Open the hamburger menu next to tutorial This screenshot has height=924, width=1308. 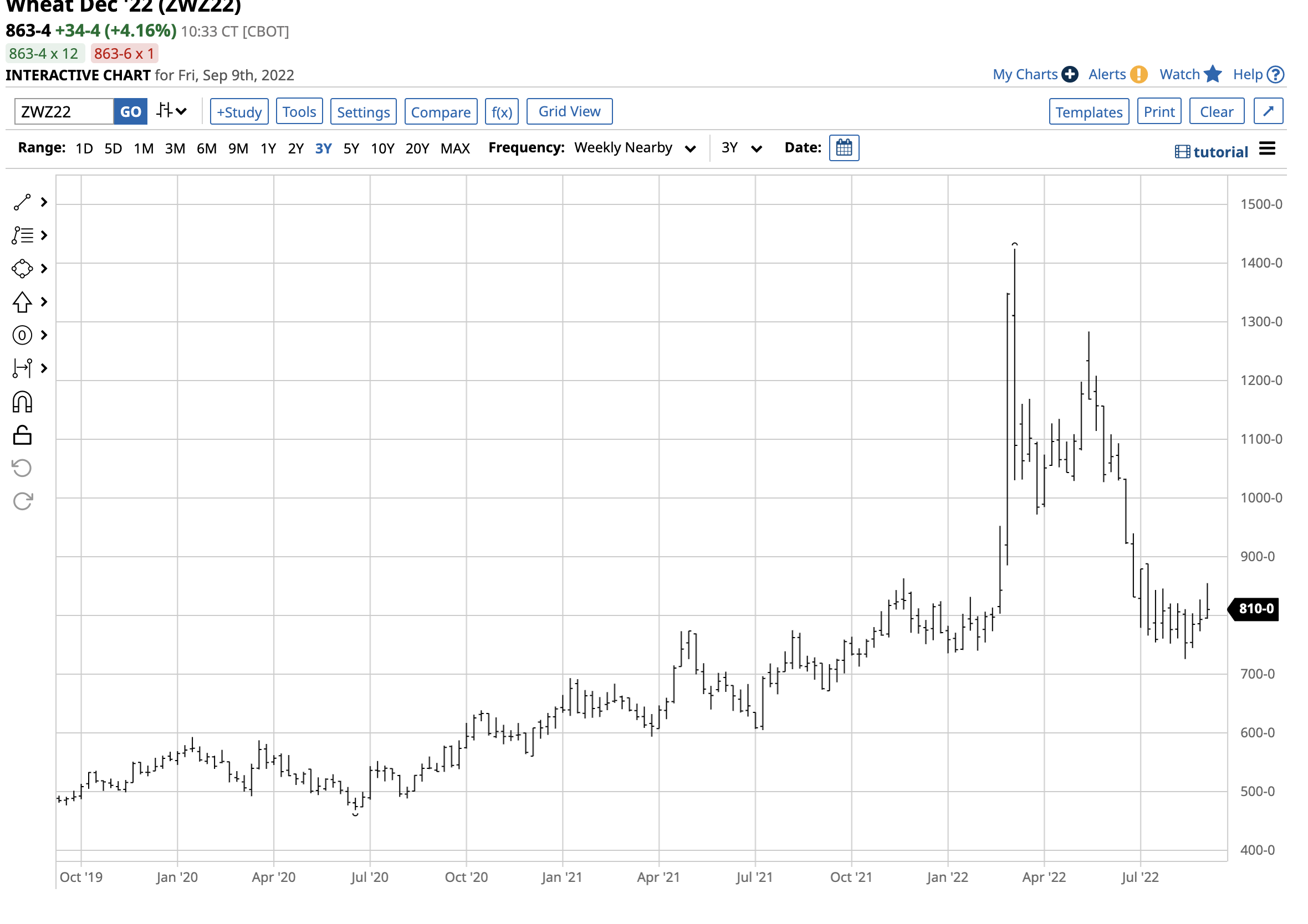coord(1267,149)
